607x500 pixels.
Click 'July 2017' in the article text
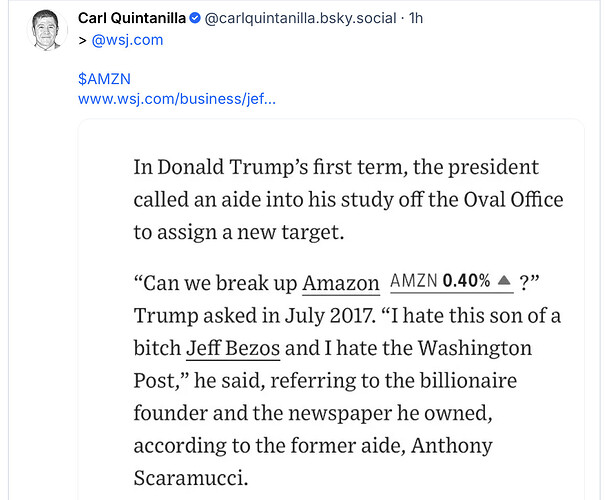(330, 316)
